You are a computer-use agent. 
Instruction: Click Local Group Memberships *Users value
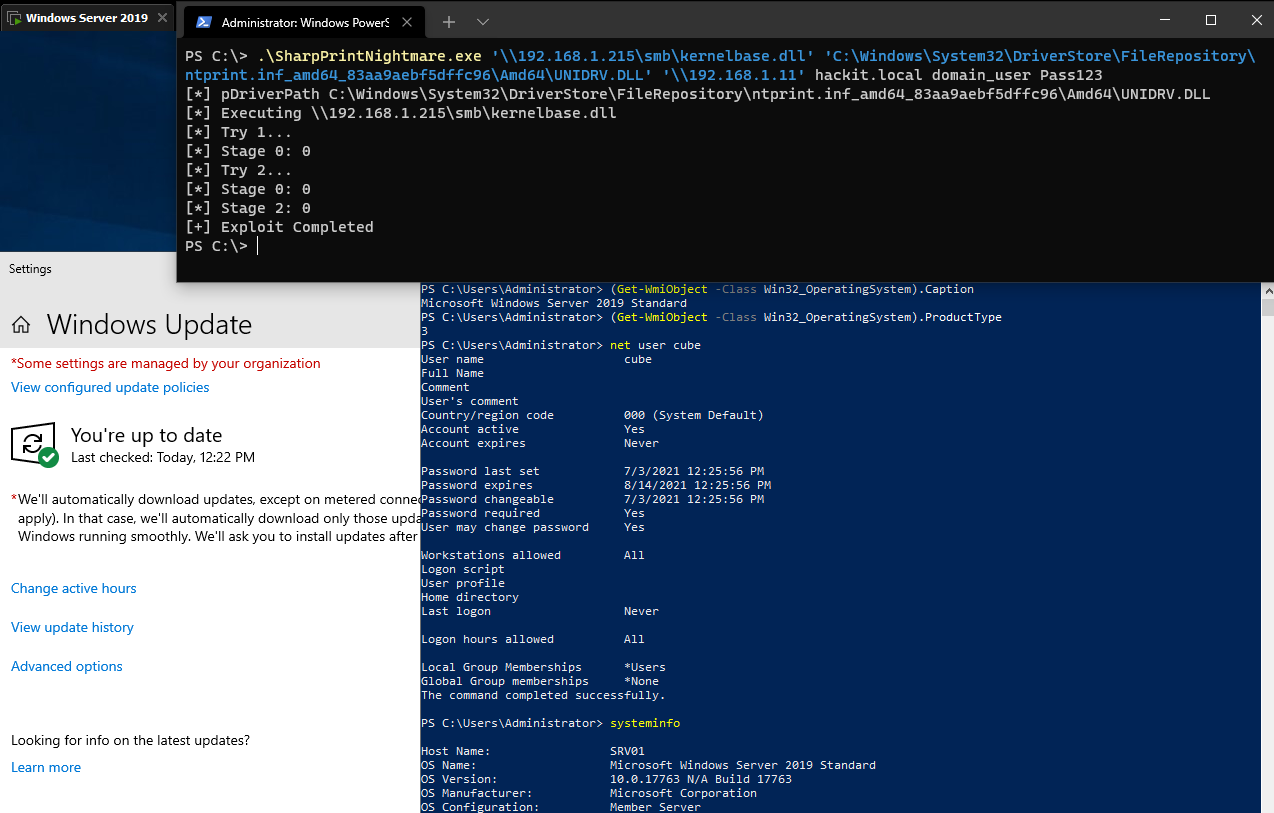[645, 667]
